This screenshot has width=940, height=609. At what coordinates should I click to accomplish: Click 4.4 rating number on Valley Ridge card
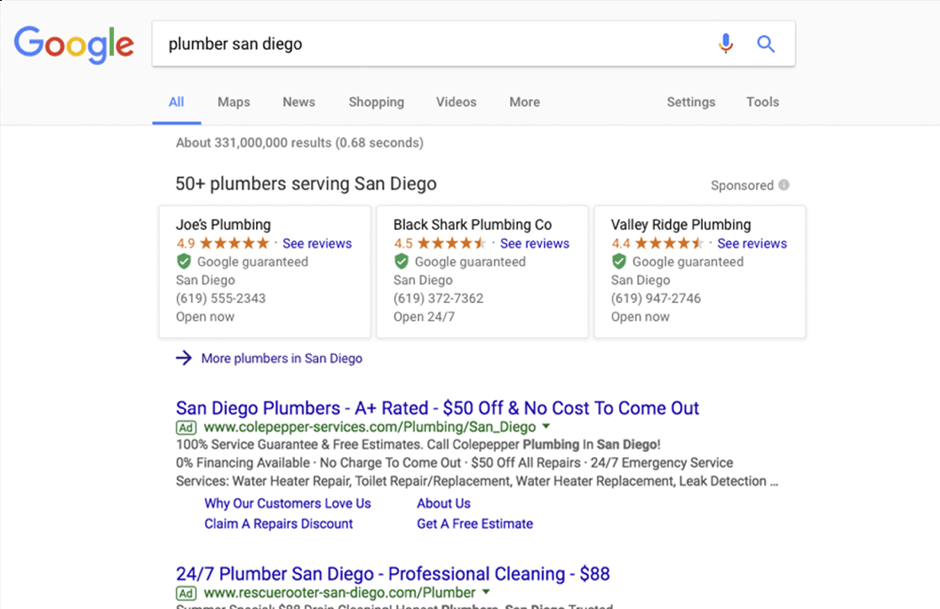pos(621,243)
